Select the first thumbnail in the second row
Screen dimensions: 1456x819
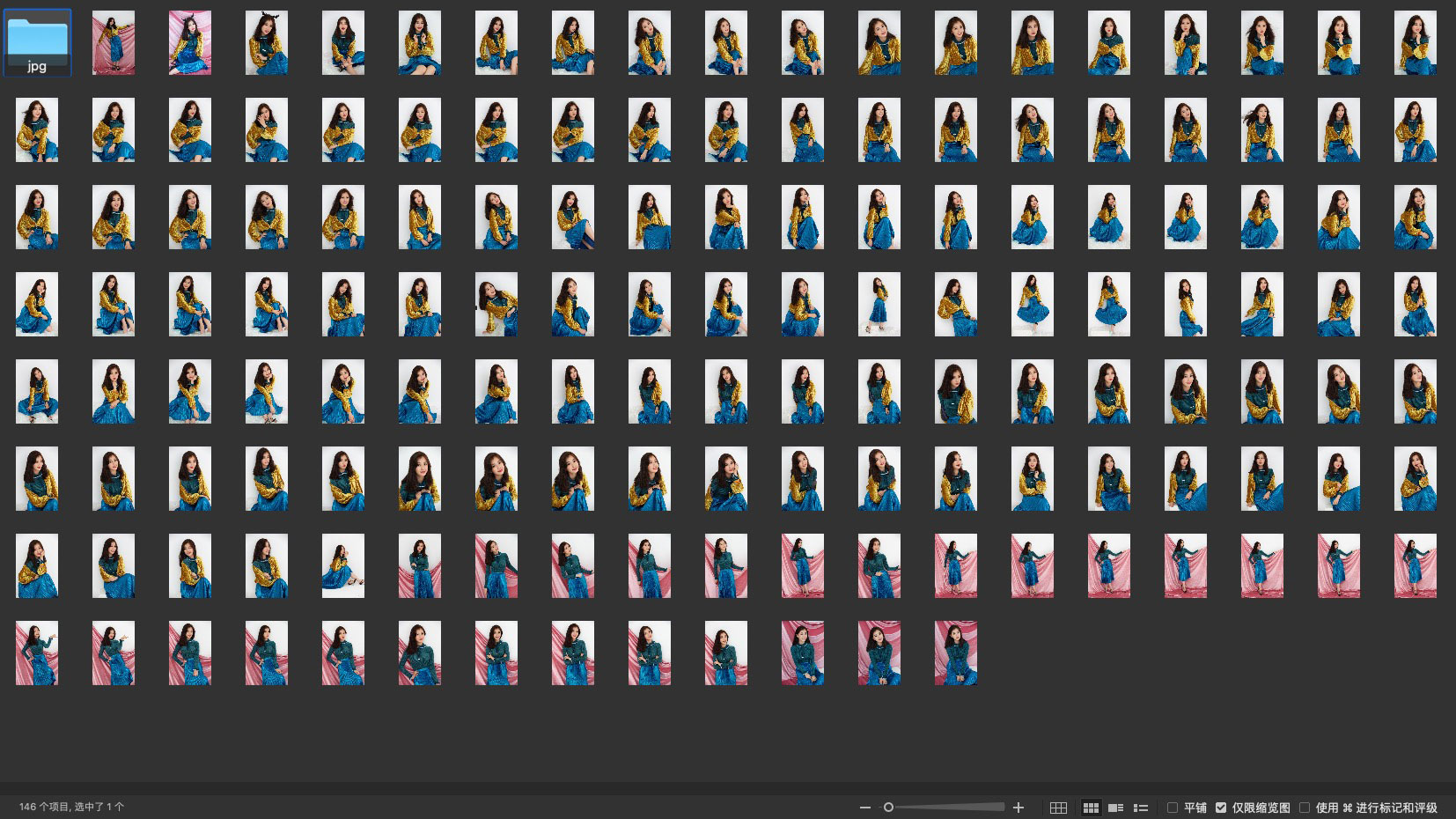[x=37, y=129]
